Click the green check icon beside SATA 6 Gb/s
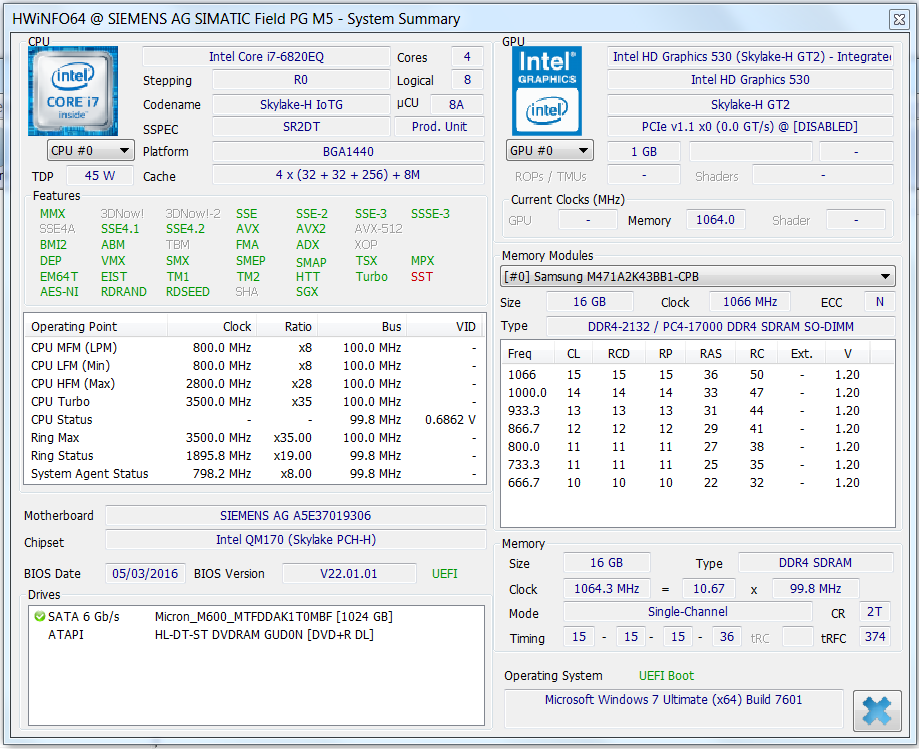 pos(39,617)
